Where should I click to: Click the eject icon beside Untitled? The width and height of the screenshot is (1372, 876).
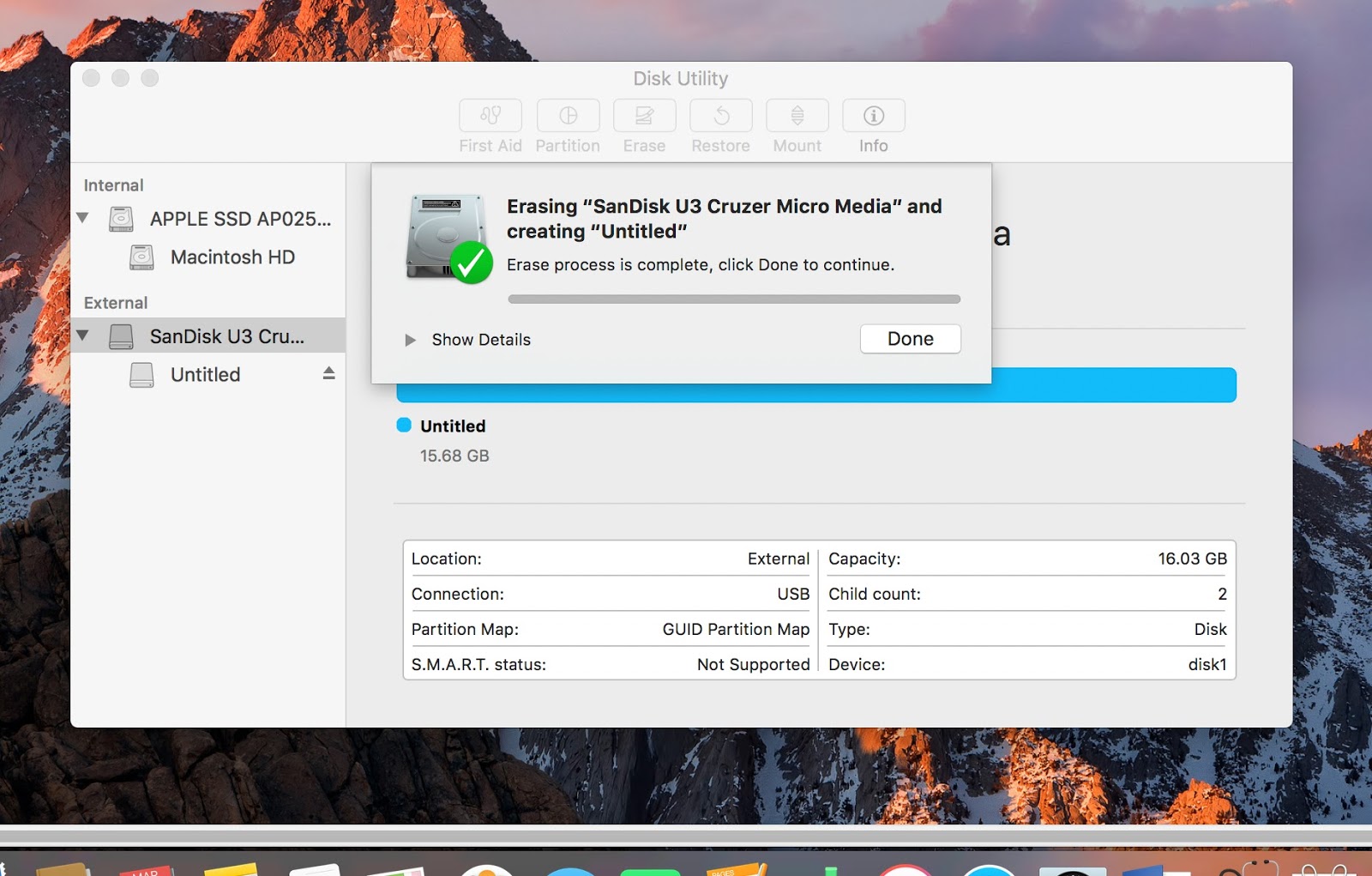(328, 373)
